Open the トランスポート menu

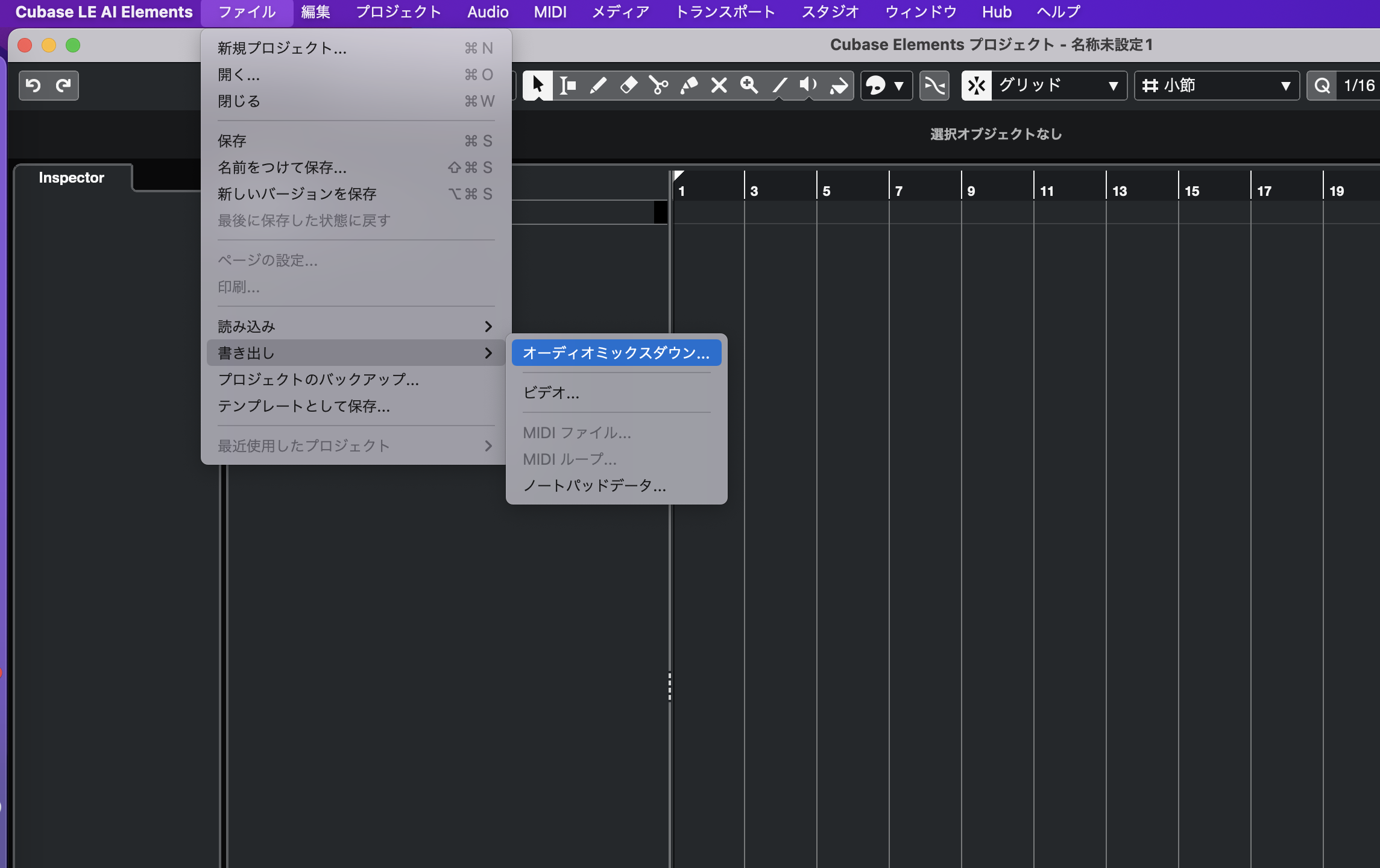[x=725, y=12]
